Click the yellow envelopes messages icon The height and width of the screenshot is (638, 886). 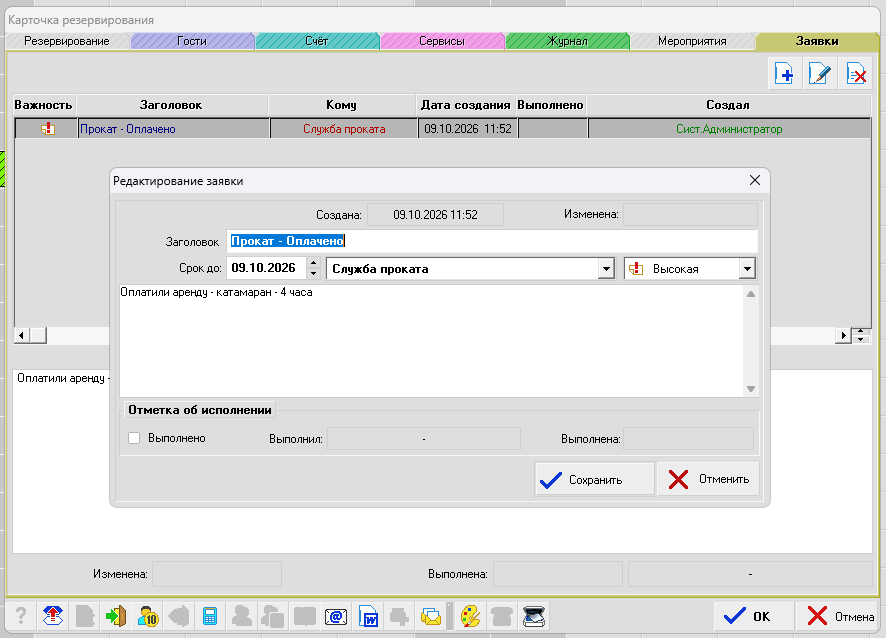(431, 616)
